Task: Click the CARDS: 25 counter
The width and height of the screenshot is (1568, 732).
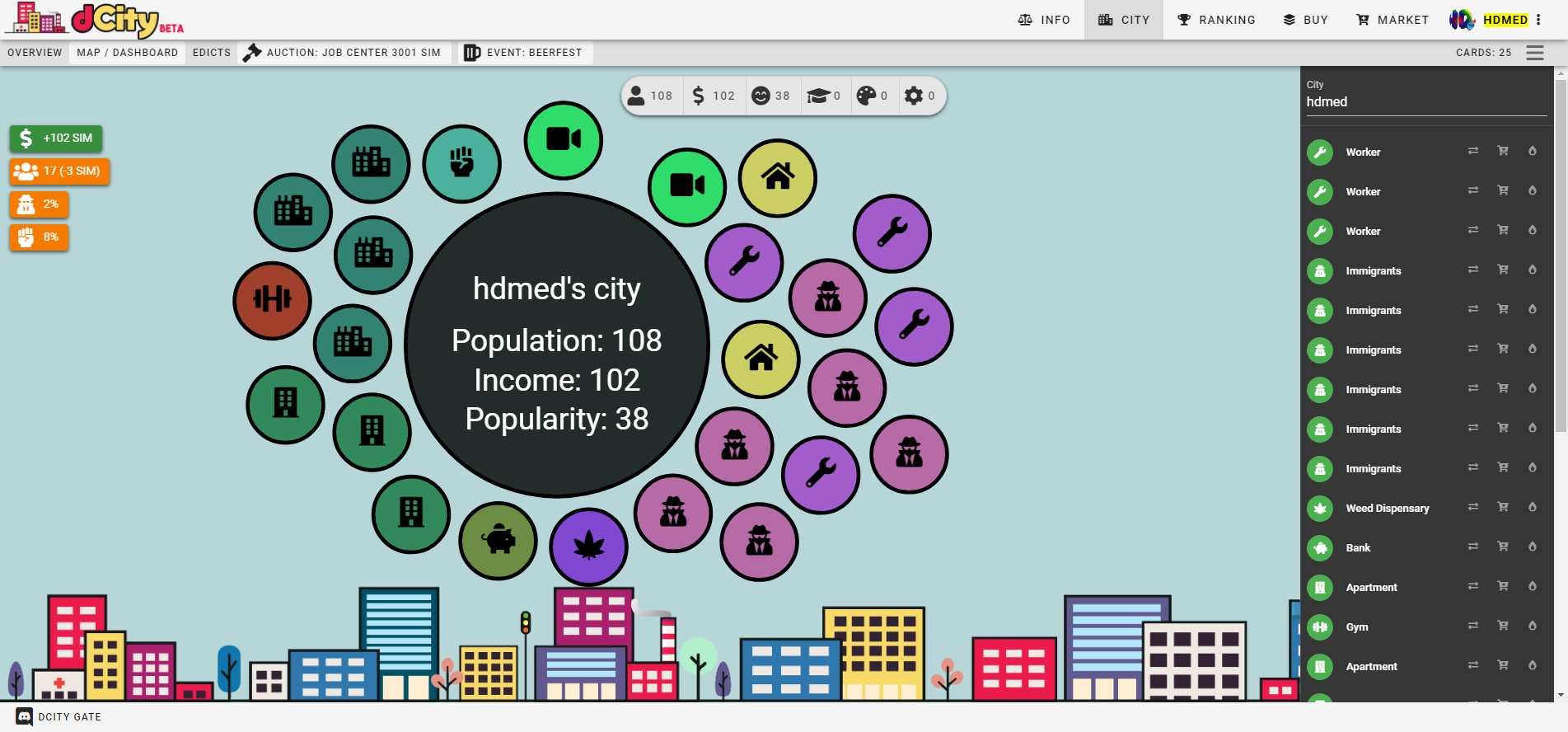Action: 1483,53
